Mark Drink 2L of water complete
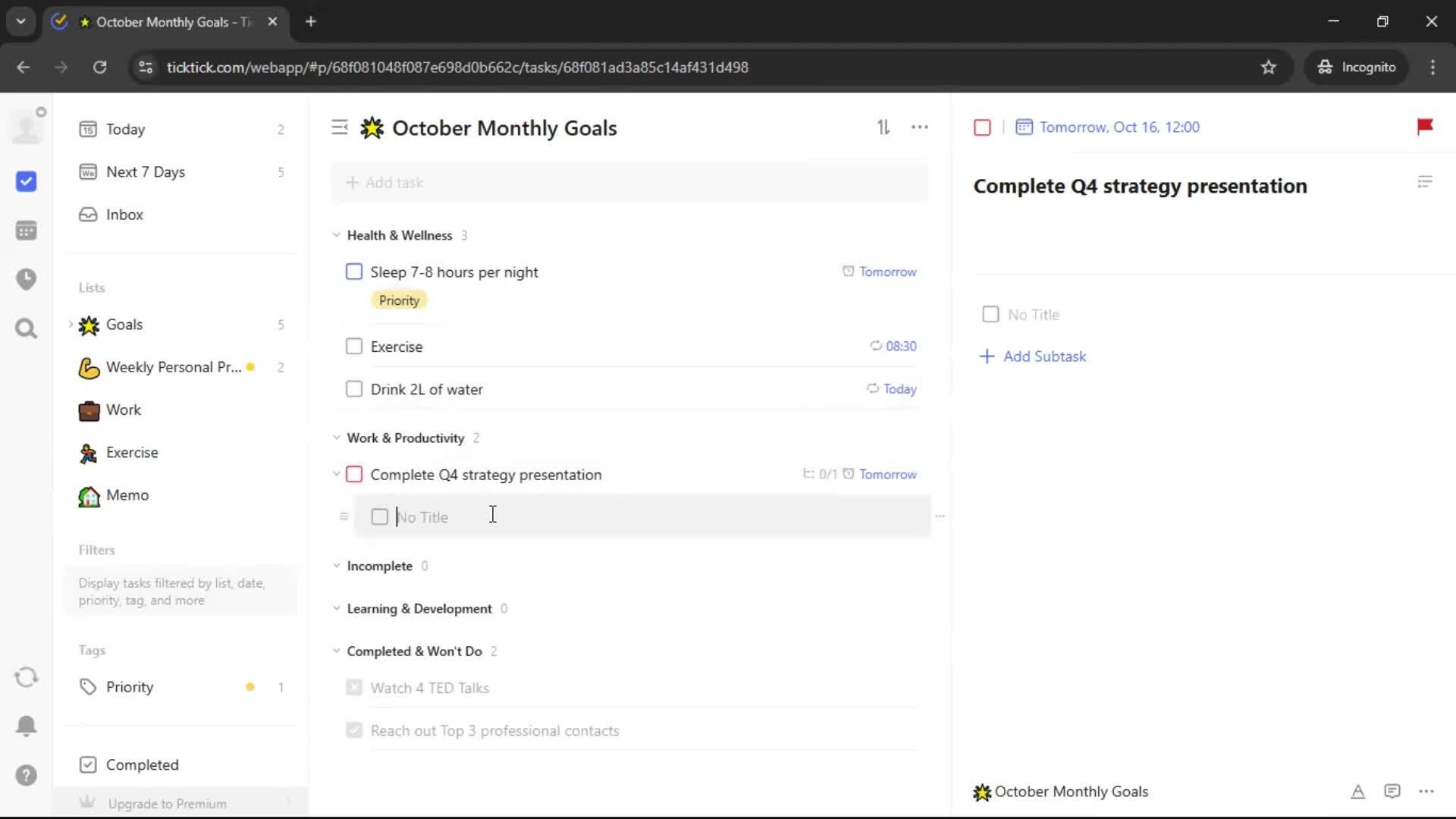The image size is (1456, 819). [x=354, y=389]
